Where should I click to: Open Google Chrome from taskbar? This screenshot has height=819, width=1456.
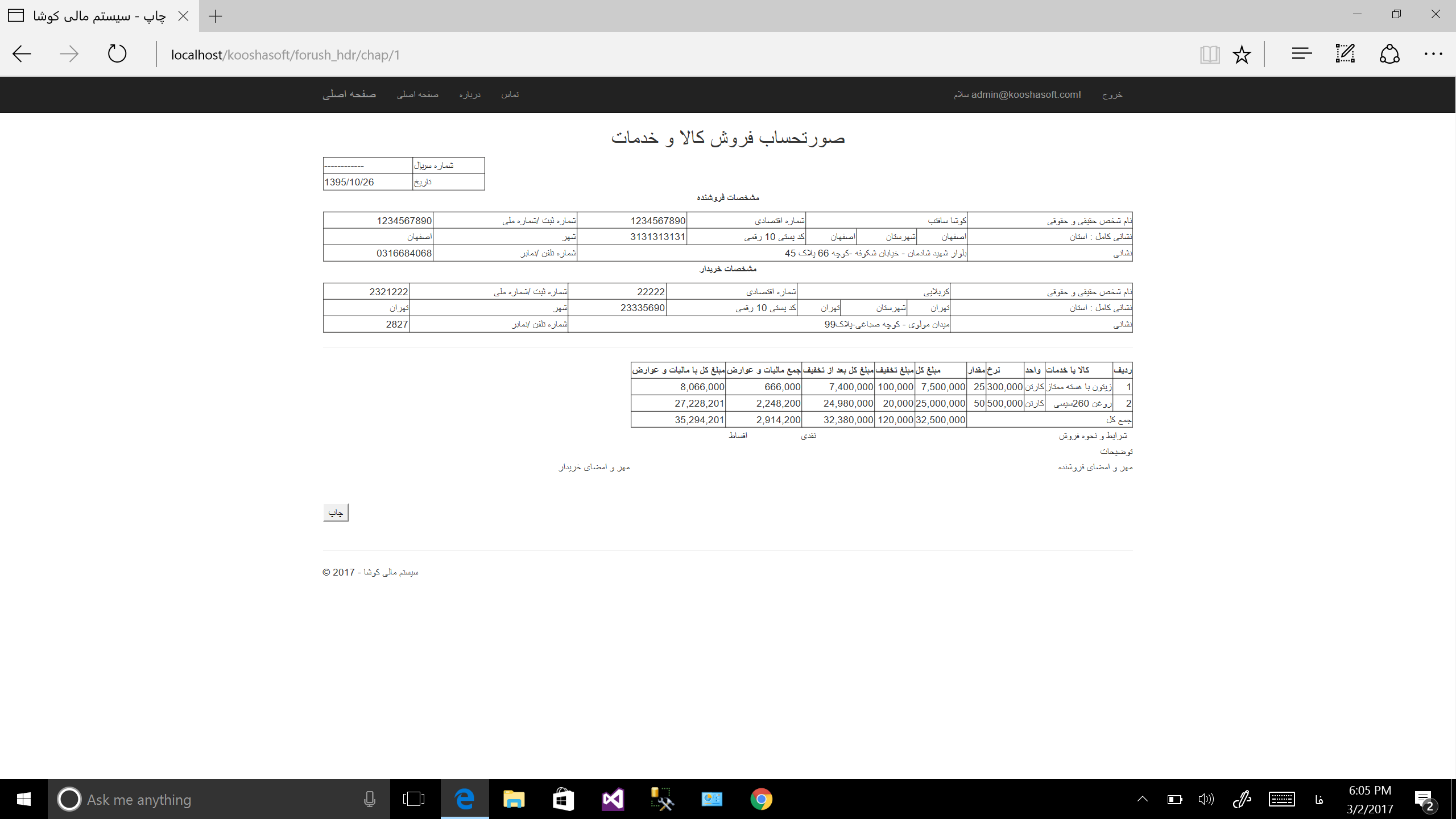[x=761, y=799]
